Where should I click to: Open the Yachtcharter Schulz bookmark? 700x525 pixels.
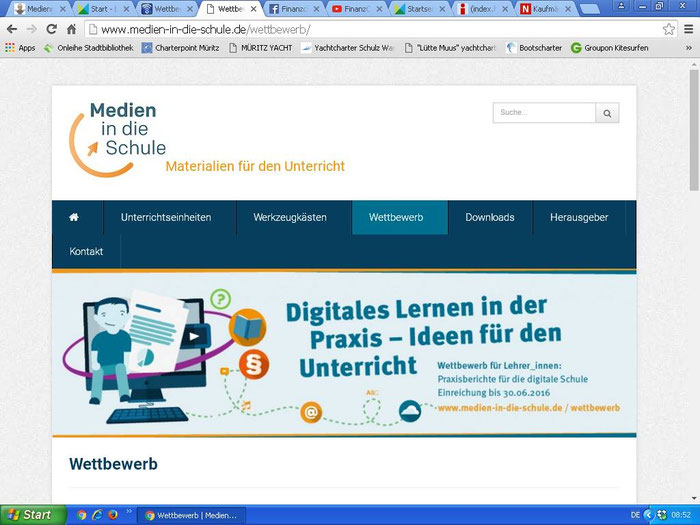[x=348, y=48]
